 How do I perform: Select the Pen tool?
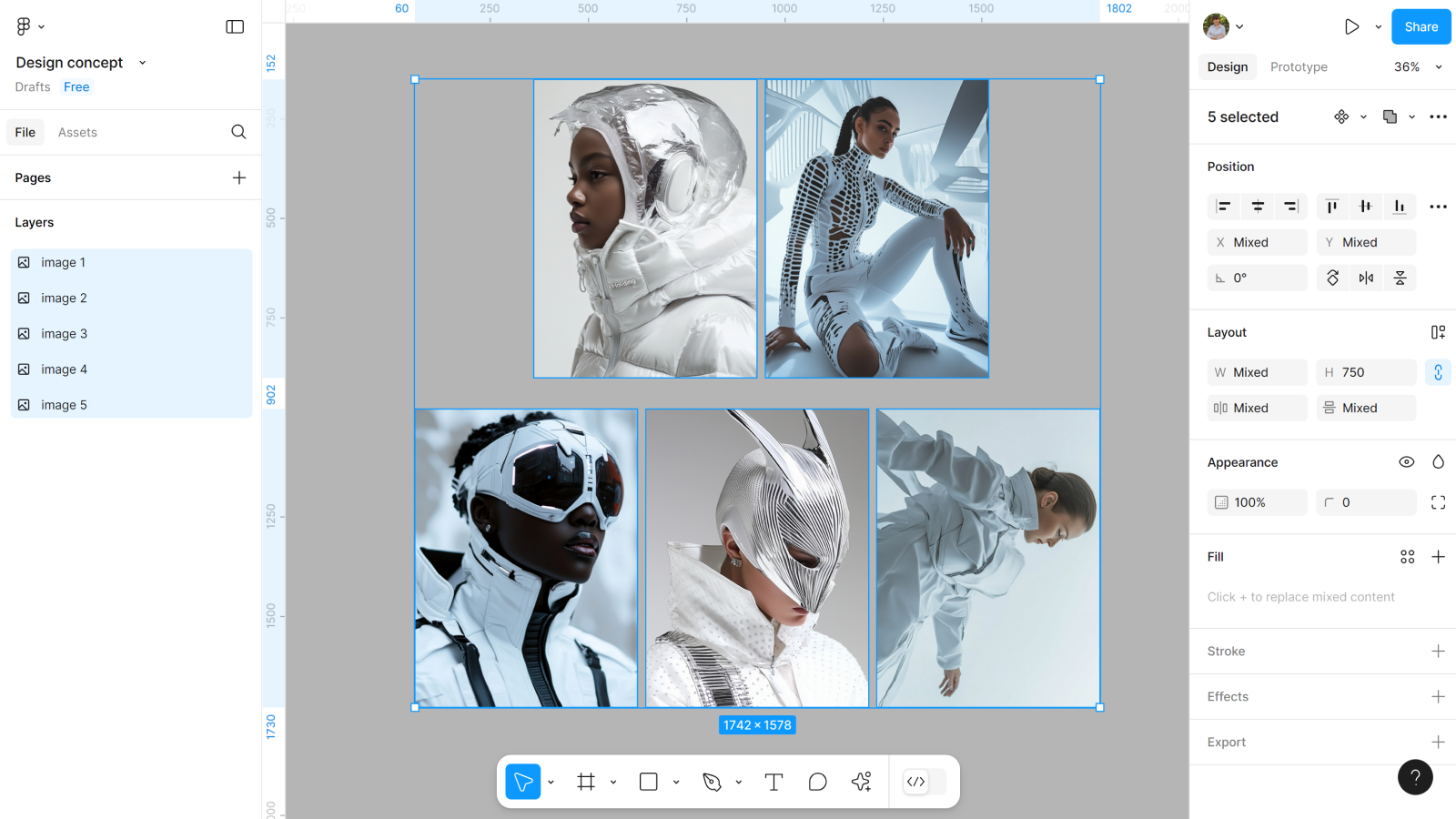pos(712,782)
